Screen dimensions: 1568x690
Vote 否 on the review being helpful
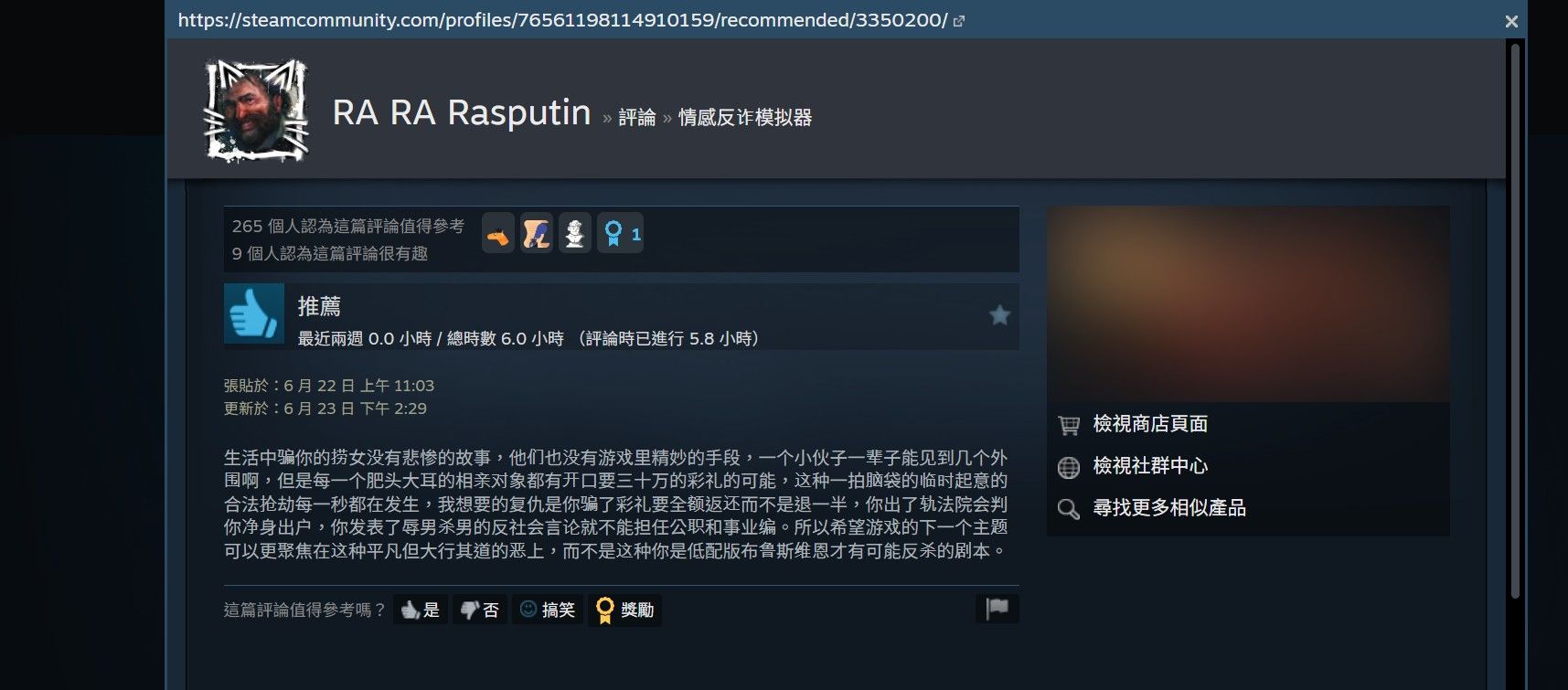(x=480, y=610)
